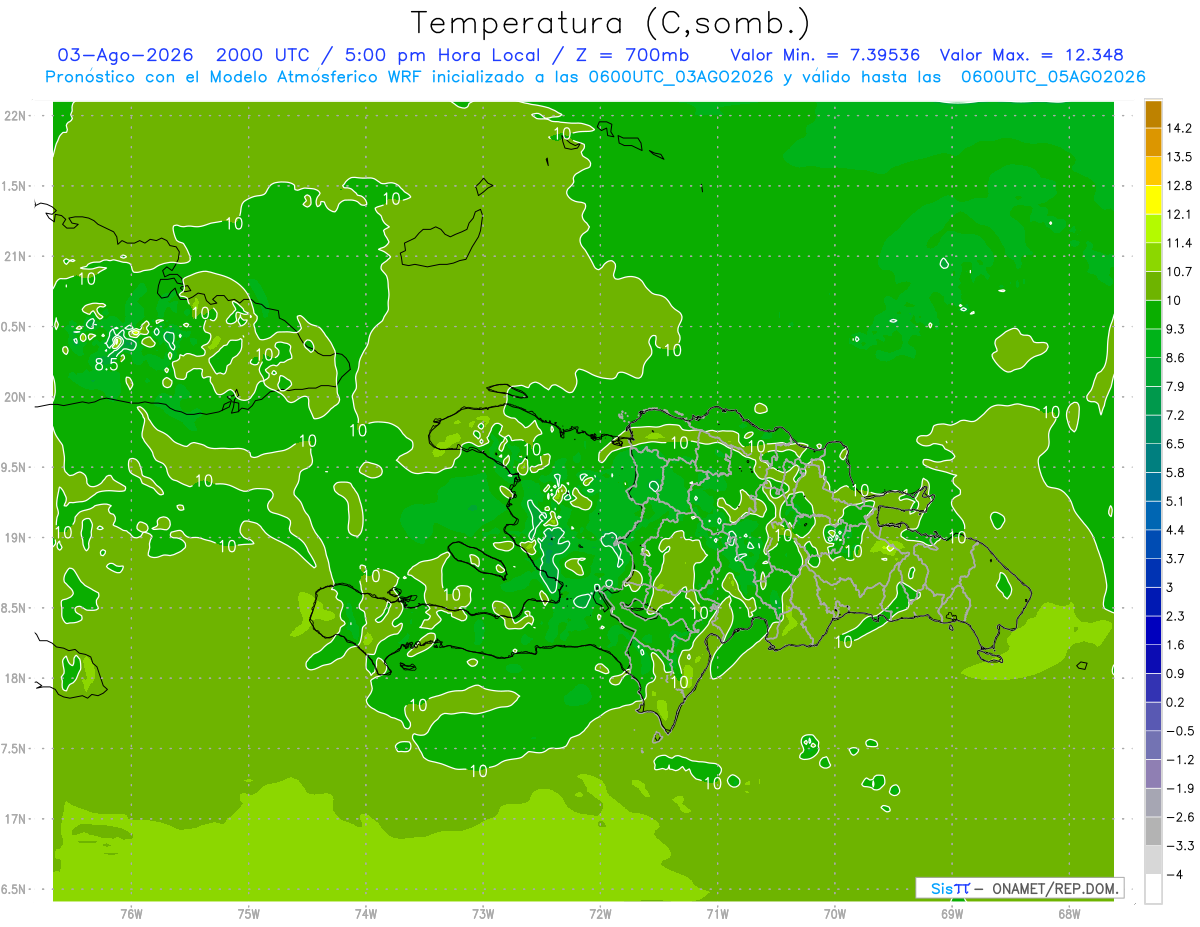Click the "4.4" color scale label
This screenshot has width=1200, height=927.
(x=1176, y=530)
